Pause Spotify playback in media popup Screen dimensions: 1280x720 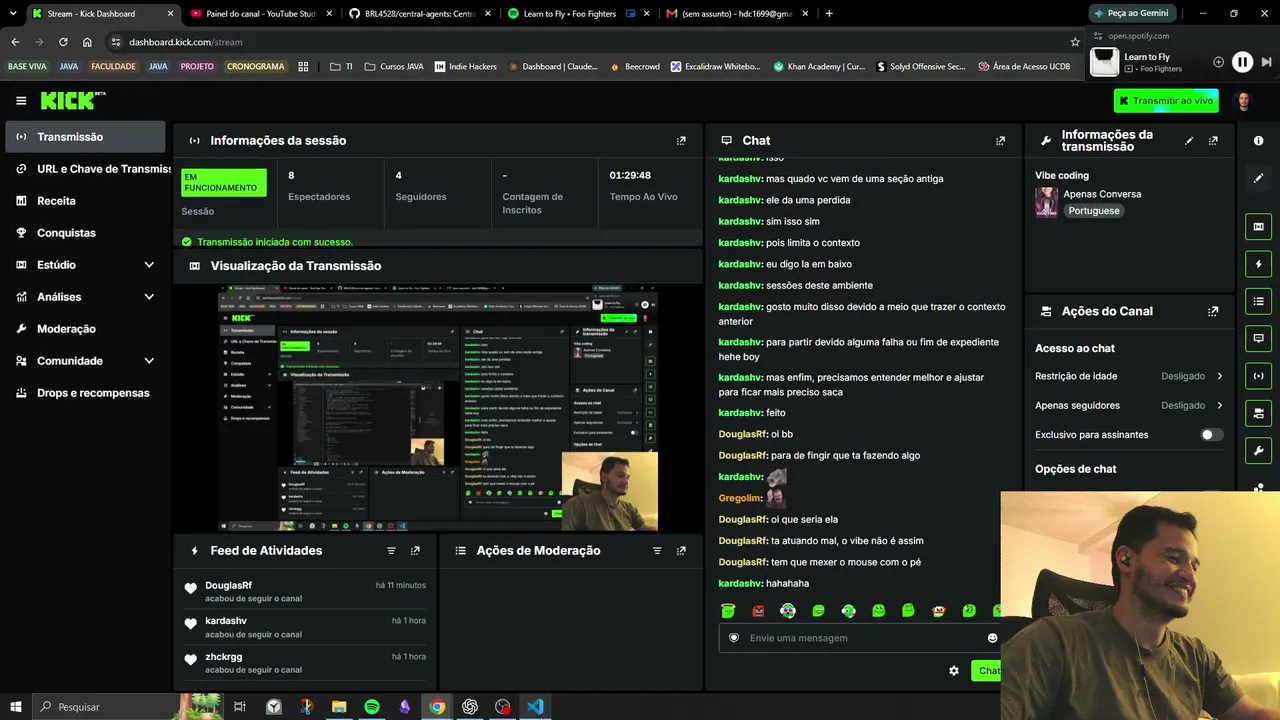pos(1242,62)
